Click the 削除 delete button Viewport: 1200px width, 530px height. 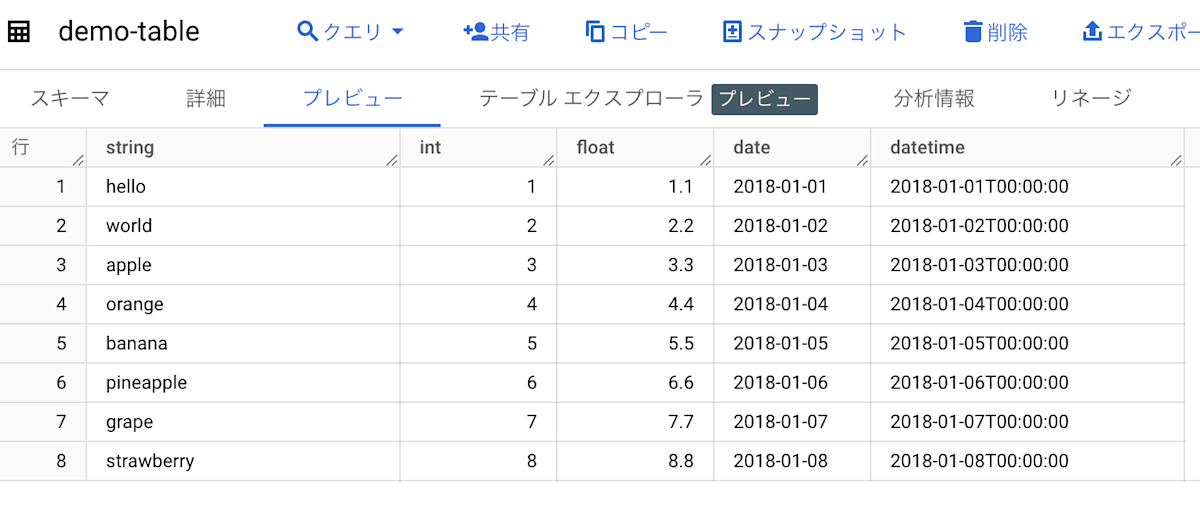point(995,32)
